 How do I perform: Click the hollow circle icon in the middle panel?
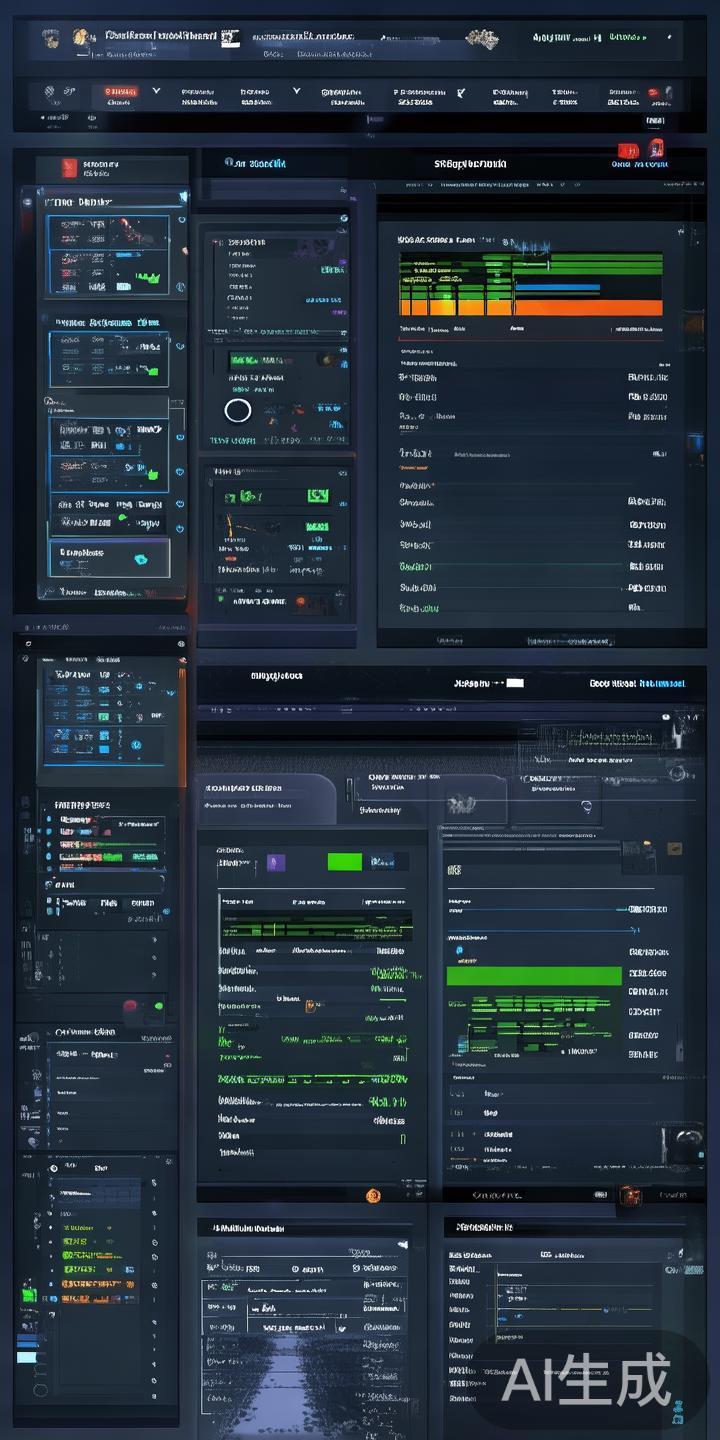click(x=238, y=410)
